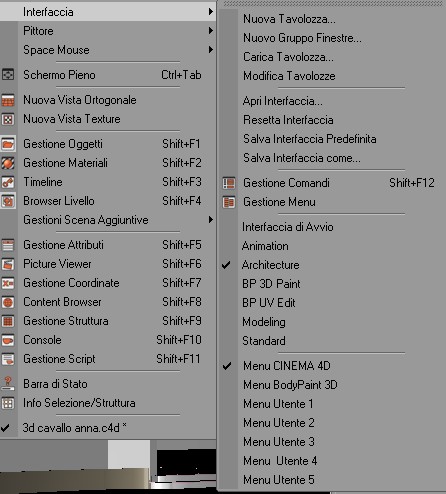Select Resetta Interfaccia

coord(288,120)
